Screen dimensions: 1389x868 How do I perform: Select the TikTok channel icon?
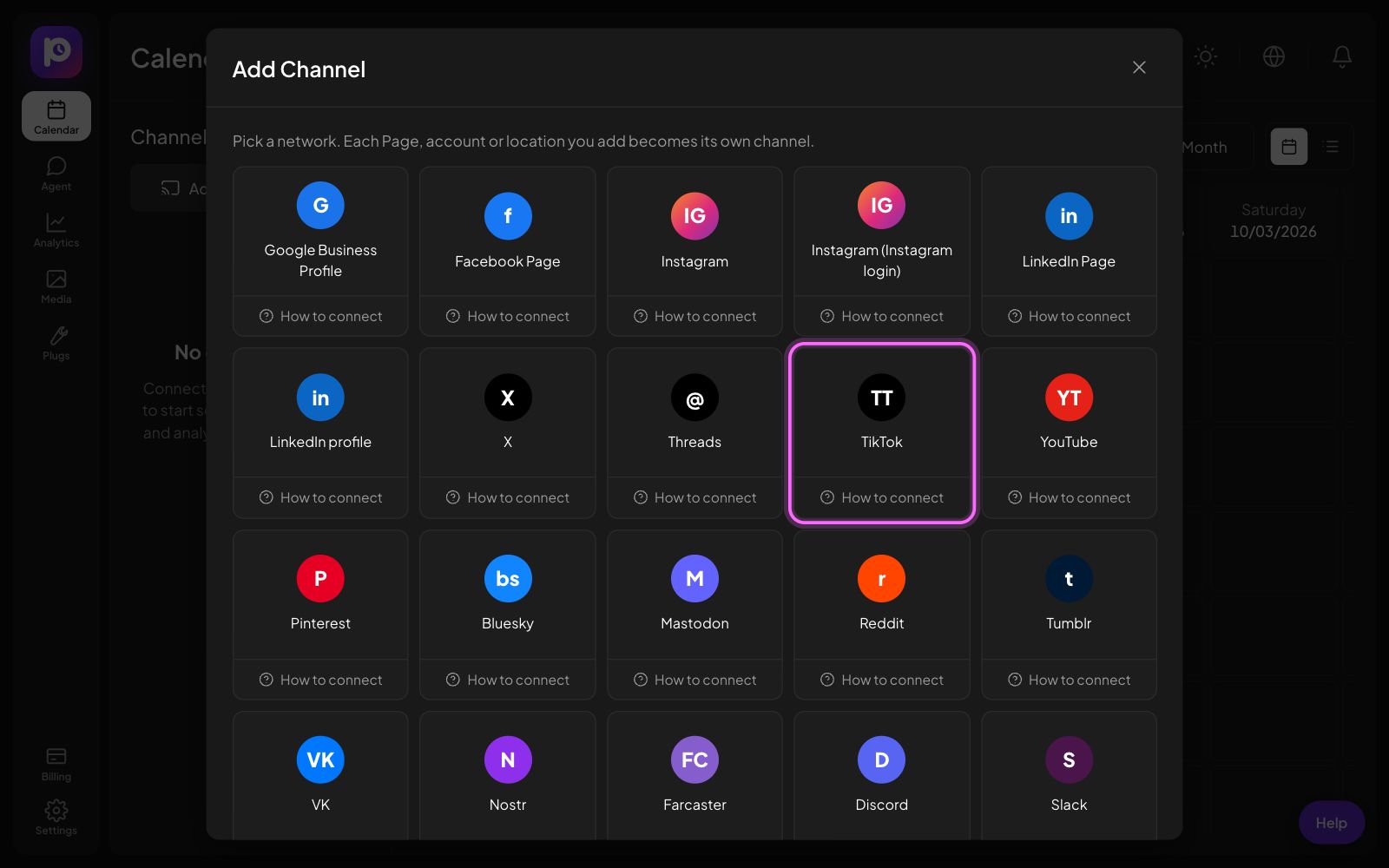[881, 398]
